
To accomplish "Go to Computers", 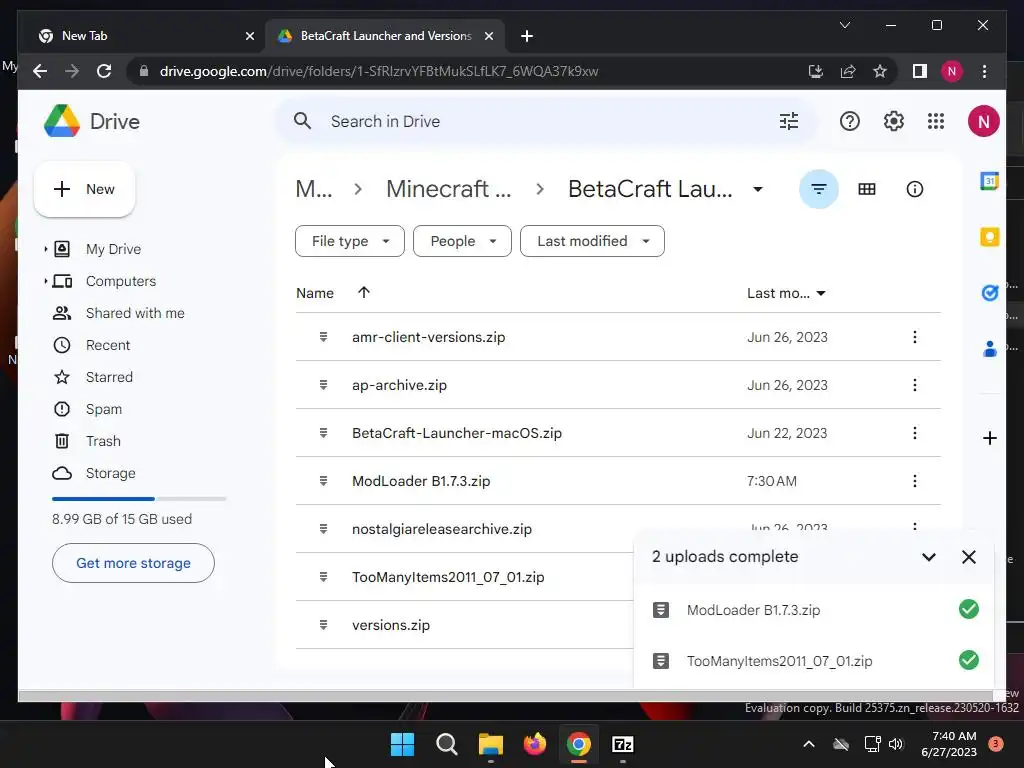I will pyautogui.click(x=121, y=281).
